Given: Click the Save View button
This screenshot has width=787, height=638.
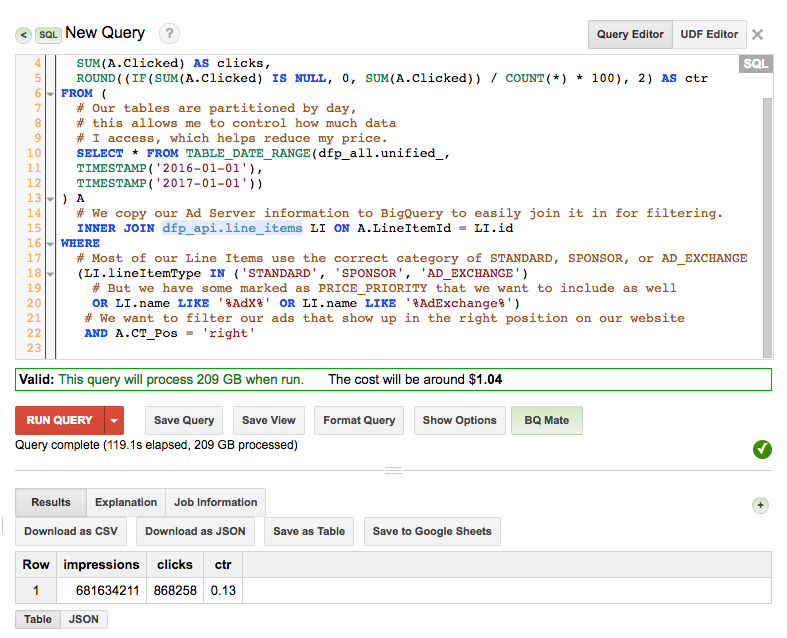Looking at the screenshot, I should coord(269,420).
